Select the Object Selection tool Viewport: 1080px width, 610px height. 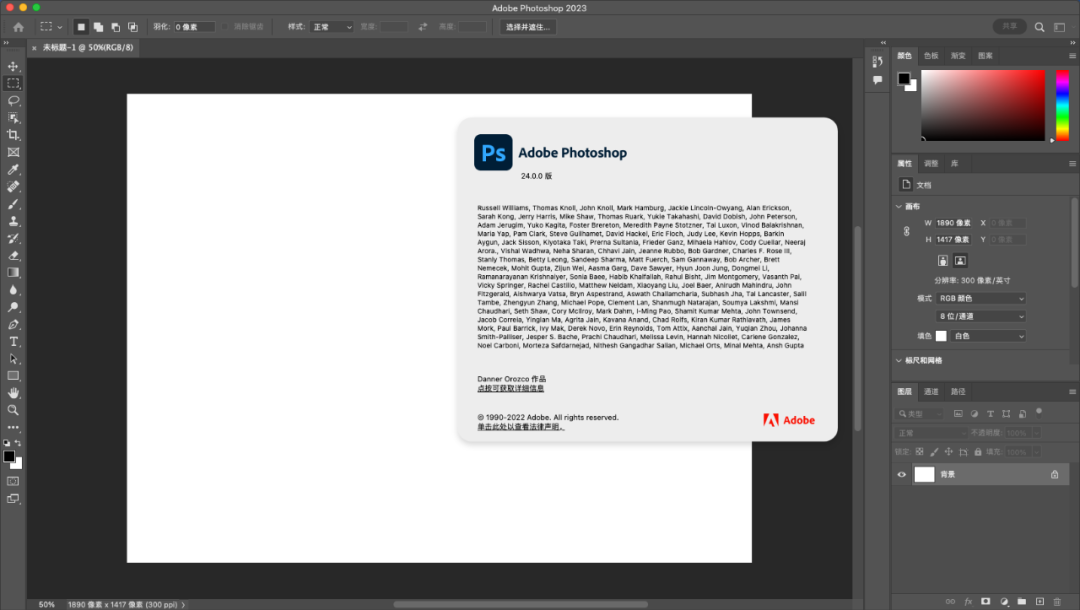click(13, 118)
